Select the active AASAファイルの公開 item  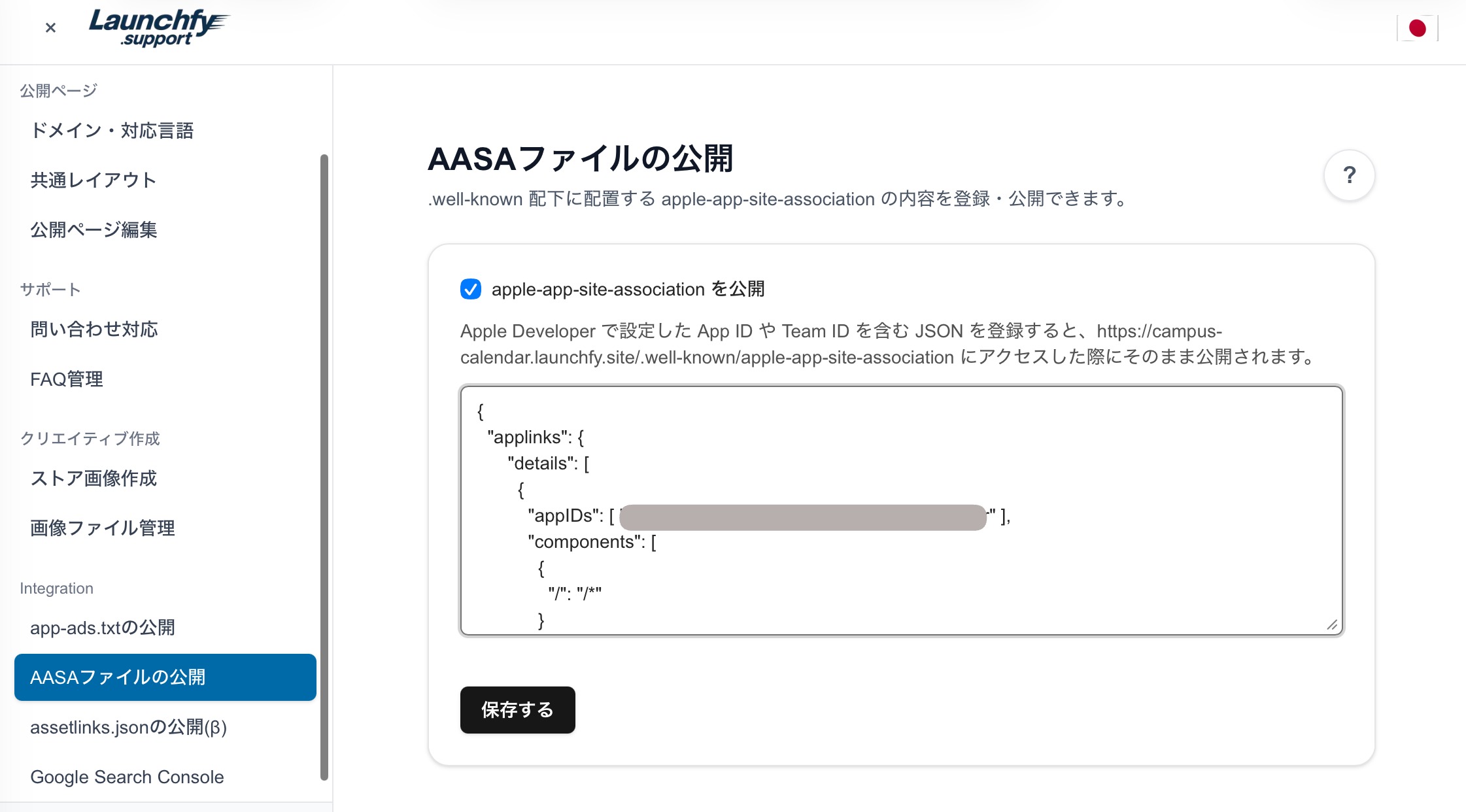coord(165,677)
